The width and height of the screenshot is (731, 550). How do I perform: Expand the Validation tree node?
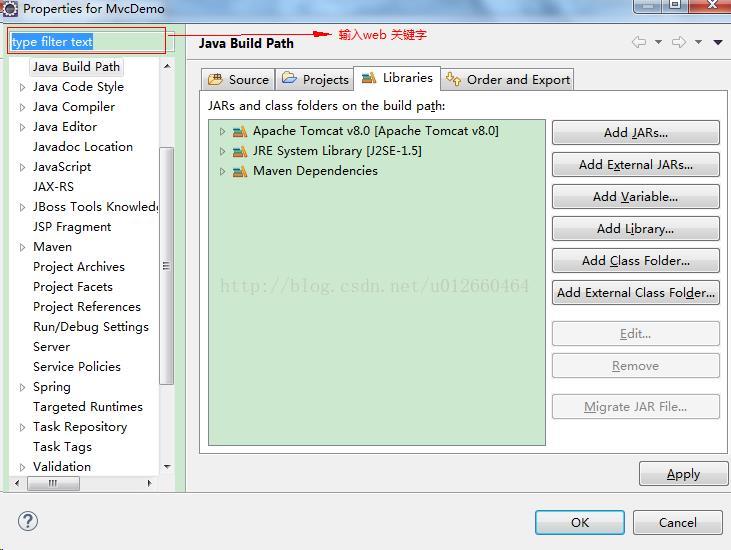tap(22, 467)
